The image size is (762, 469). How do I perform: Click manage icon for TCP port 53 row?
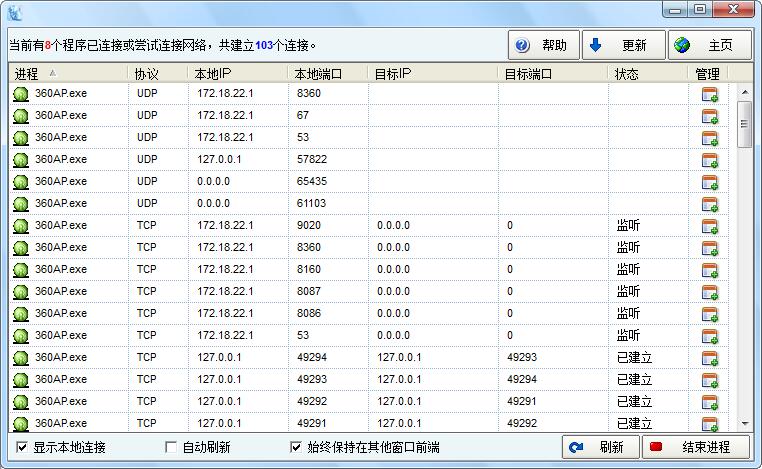tap(710, 336)
